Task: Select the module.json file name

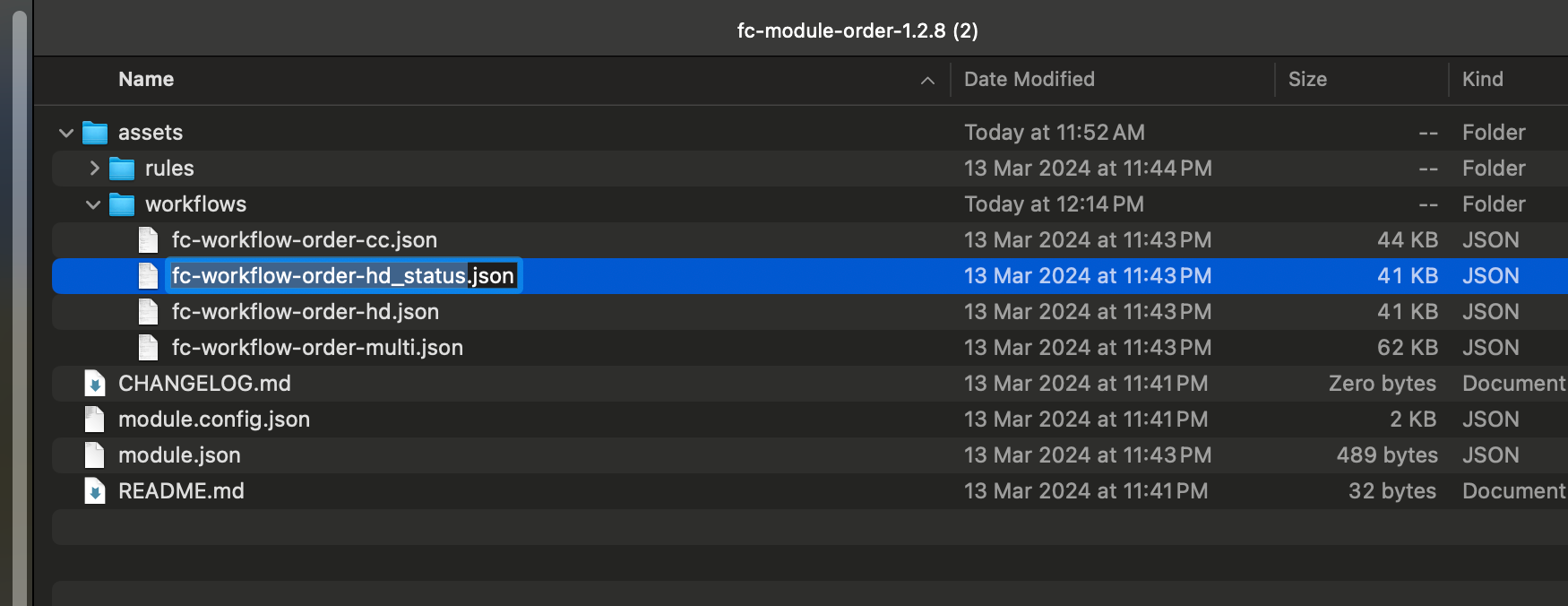Action: coord(179,455)
